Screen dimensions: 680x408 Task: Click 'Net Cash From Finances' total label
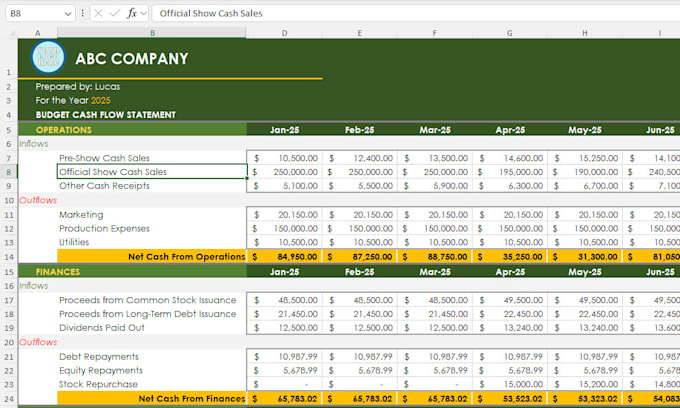192,399
